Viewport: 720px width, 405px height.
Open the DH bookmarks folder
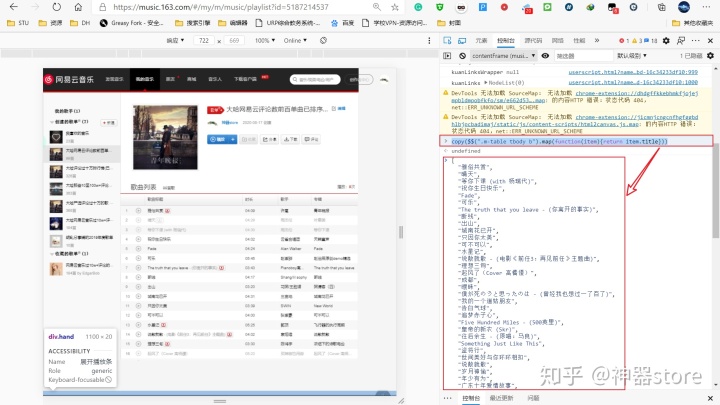click(x=80, y=23)
